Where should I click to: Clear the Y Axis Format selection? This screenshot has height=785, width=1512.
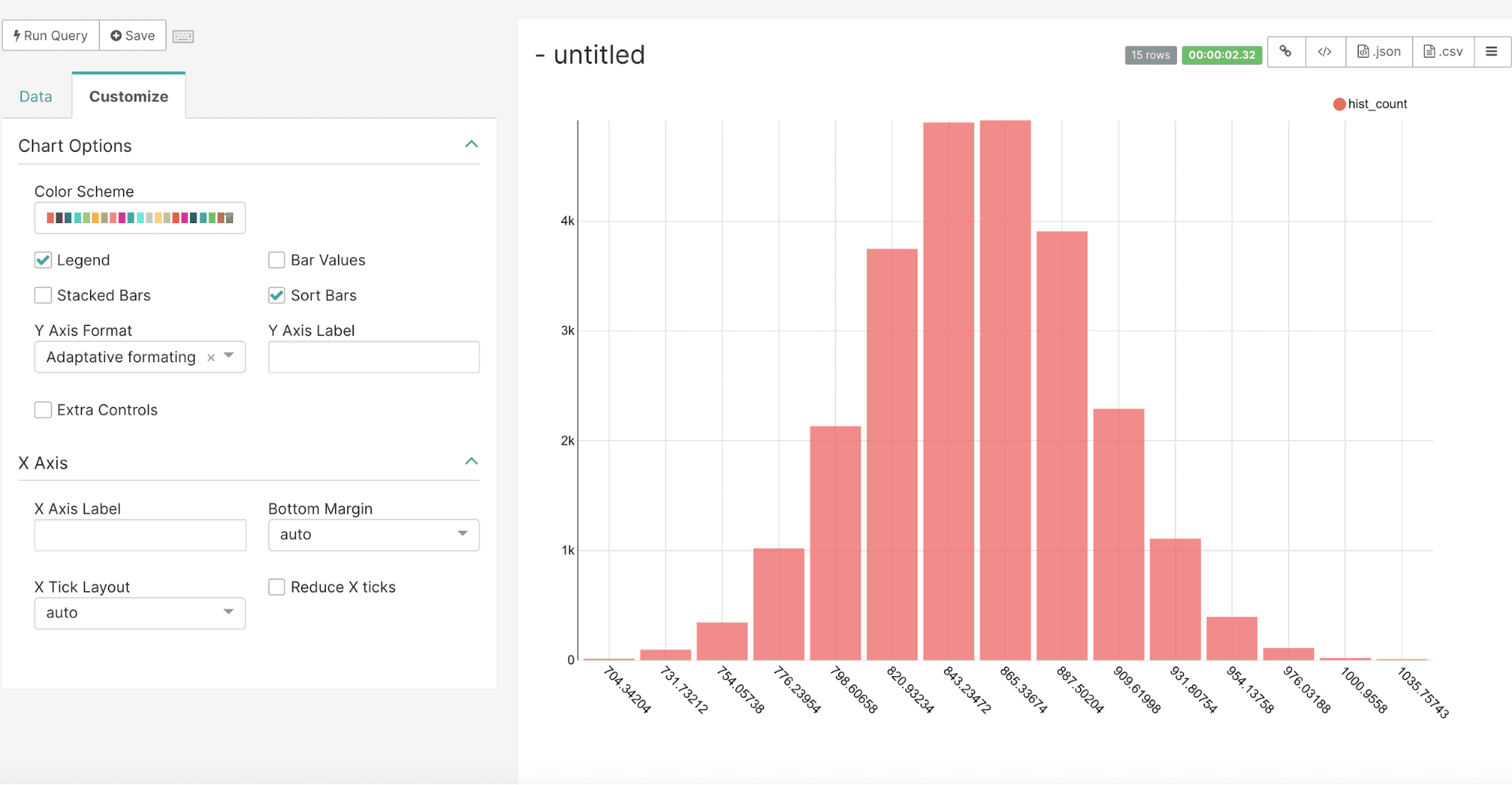211,358
